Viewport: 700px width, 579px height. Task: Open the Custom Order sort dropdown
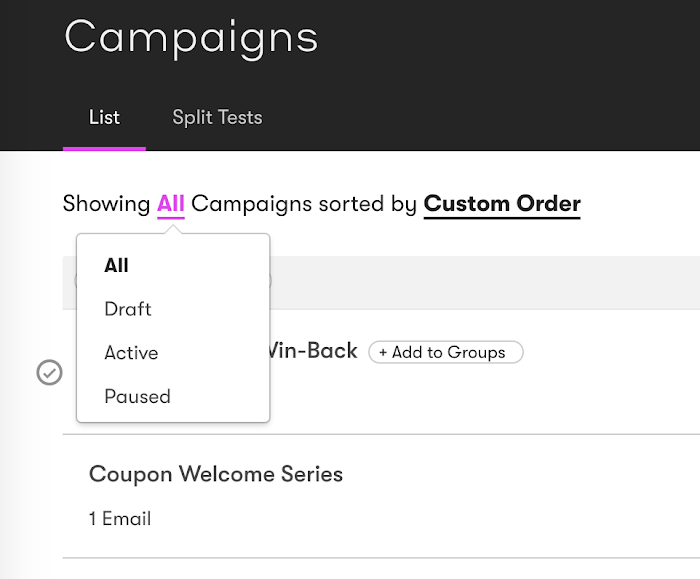coord(502,204)
